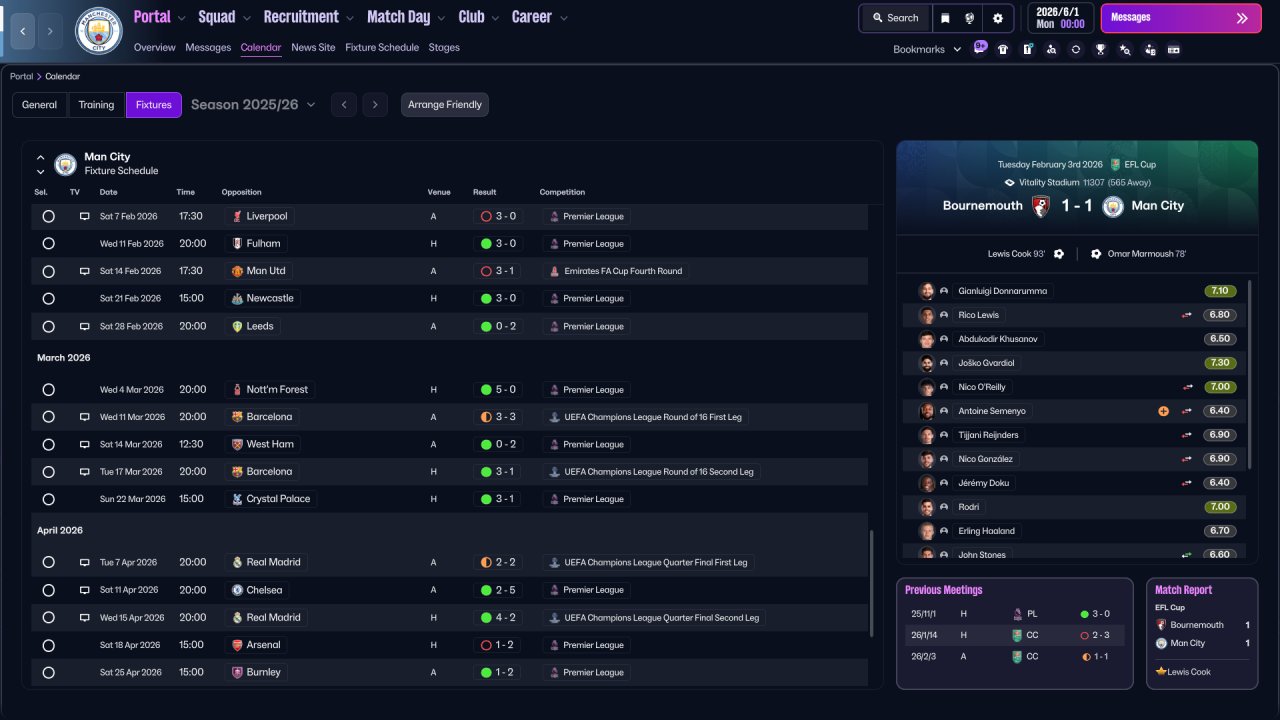Click the Man City crest in the match header

[1113, 206]
